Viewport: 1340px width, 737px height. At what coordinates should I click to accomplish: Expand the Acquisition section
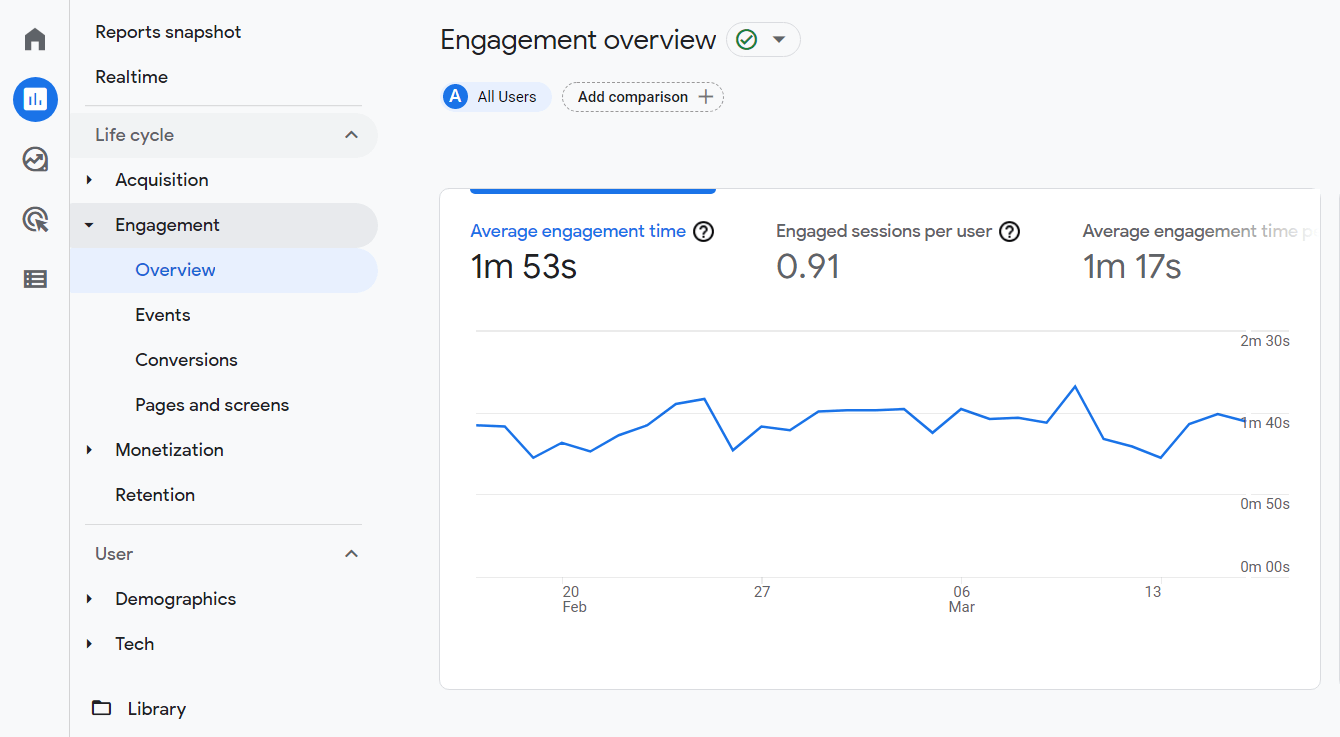pos(89,180)
